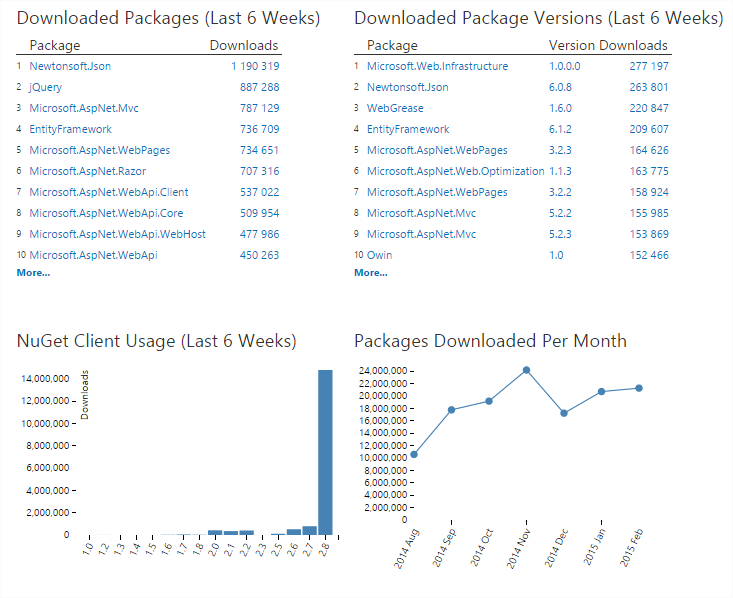Open the Microsoft.AspNet.WebApi package link in row 10
733x598 pixels.
[93, 255]
